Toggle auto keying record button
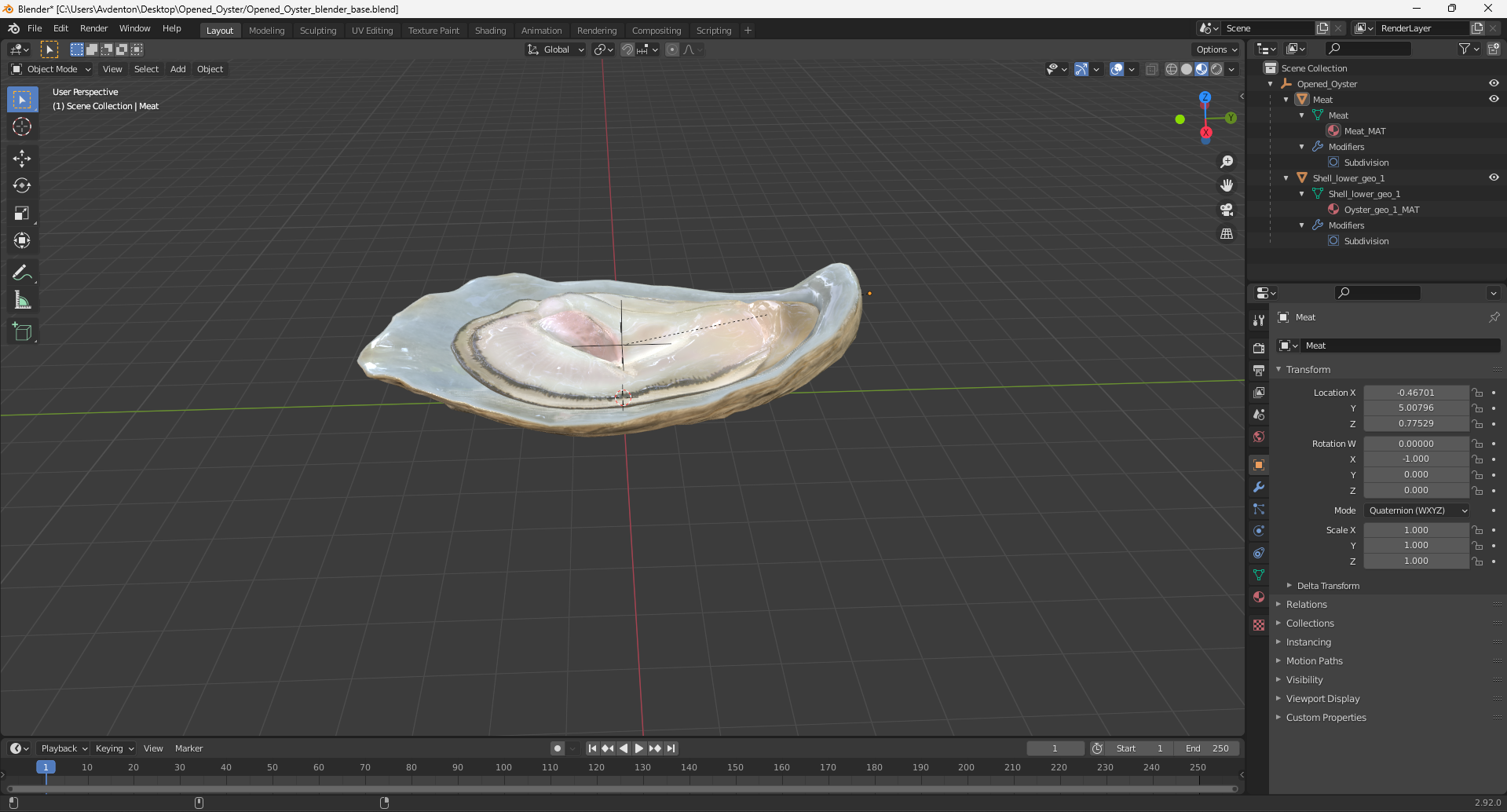Viewport: 1507px width, 812px height. click(x=557, y=748)
